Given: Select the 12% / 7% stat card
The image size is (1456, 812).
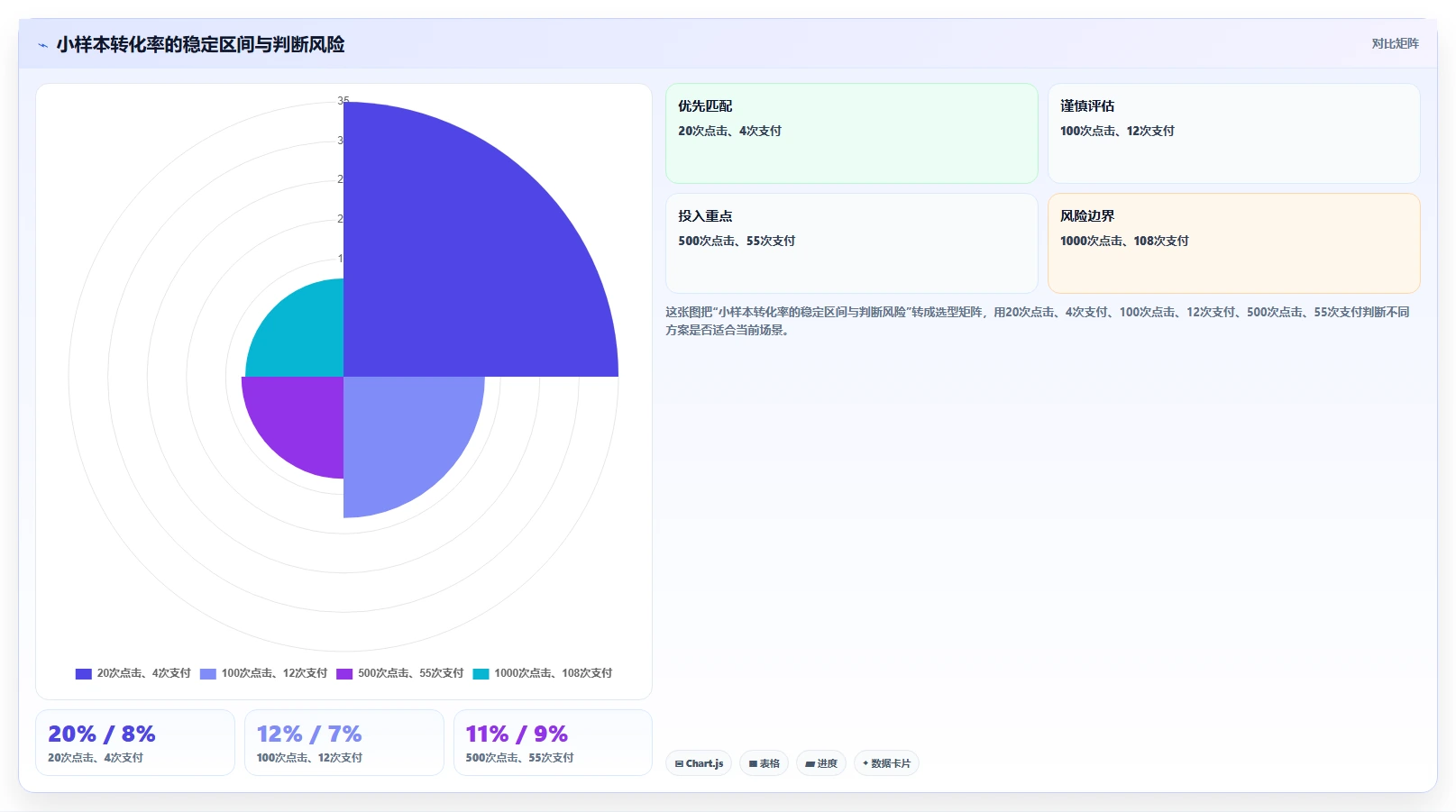Looking at the screenshot, I should (x=344, y=743).
